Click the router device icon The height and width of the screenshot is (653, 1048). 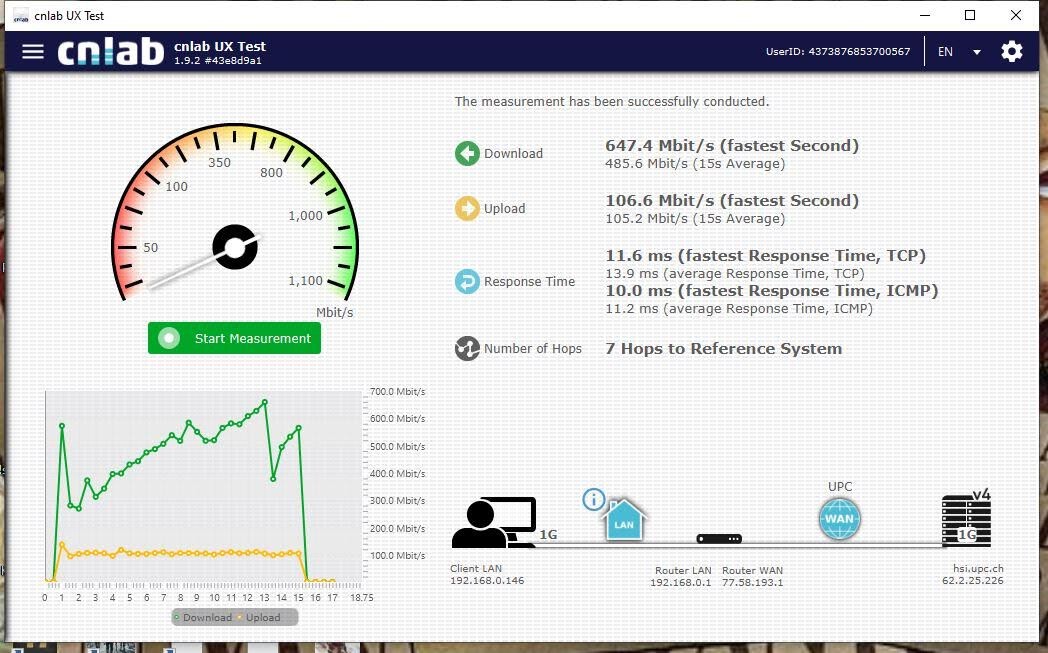[x=719, y=539]
